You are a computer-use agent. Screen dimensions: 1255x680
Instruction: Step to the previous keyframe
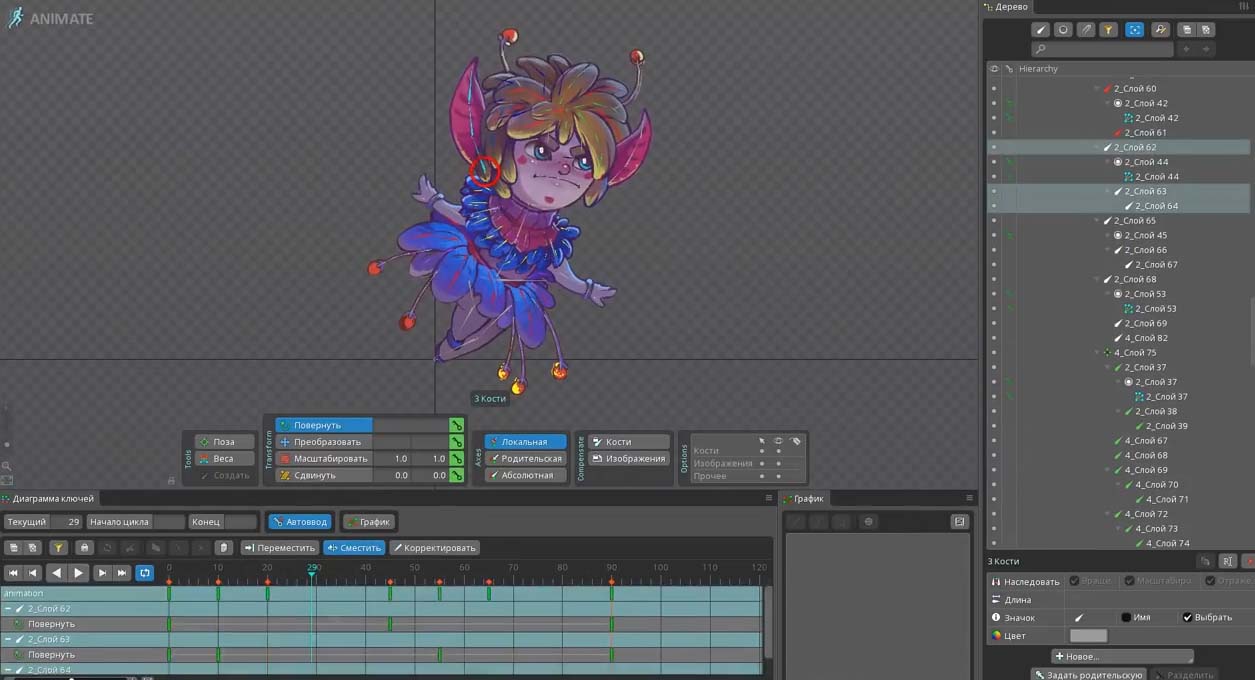33,573
